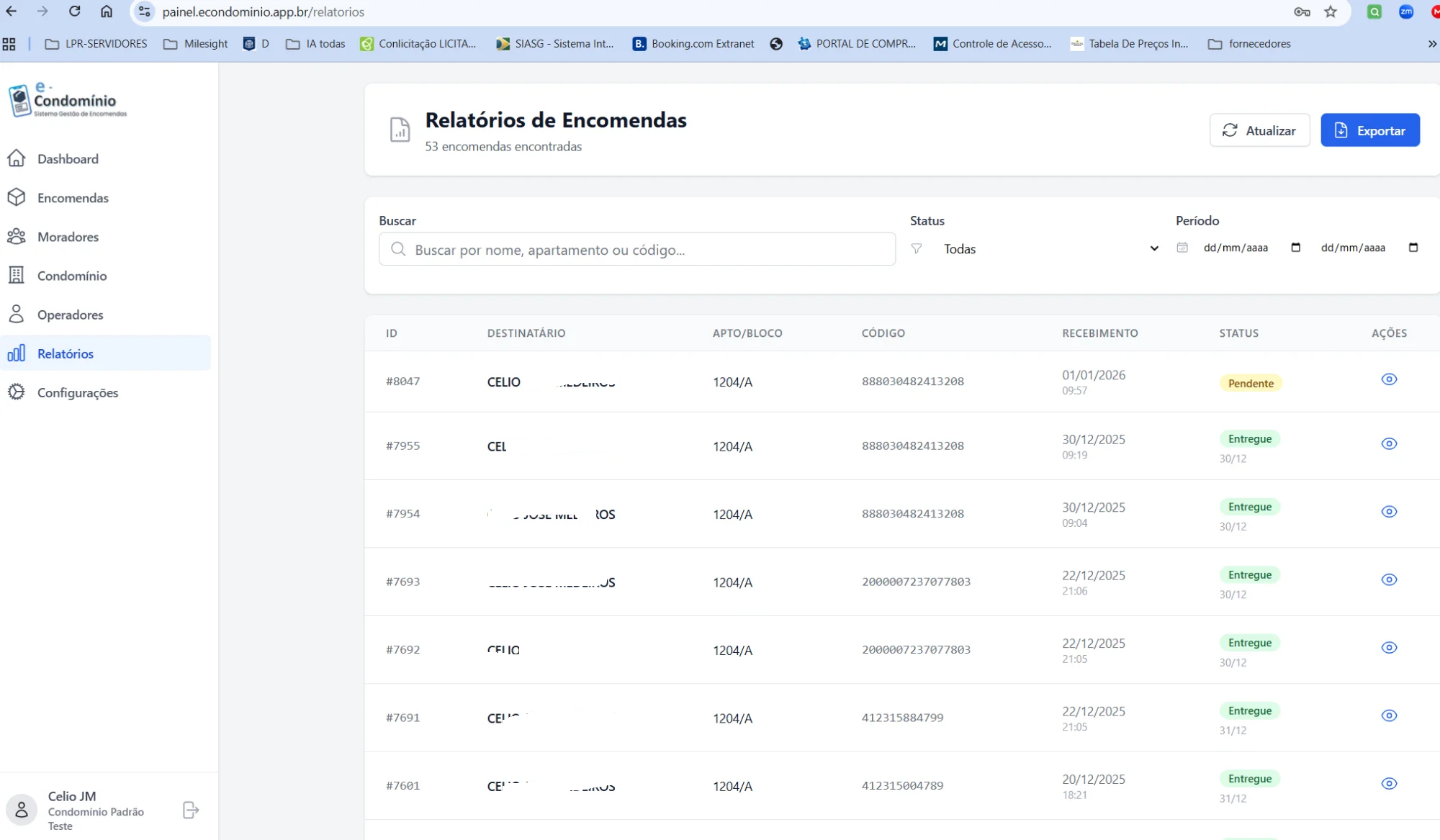Image resolution: width=1440 pixels, height=840 pixels.
Task: Open SIASG - Sistema Int bookmark
Action: coord(554,44)
